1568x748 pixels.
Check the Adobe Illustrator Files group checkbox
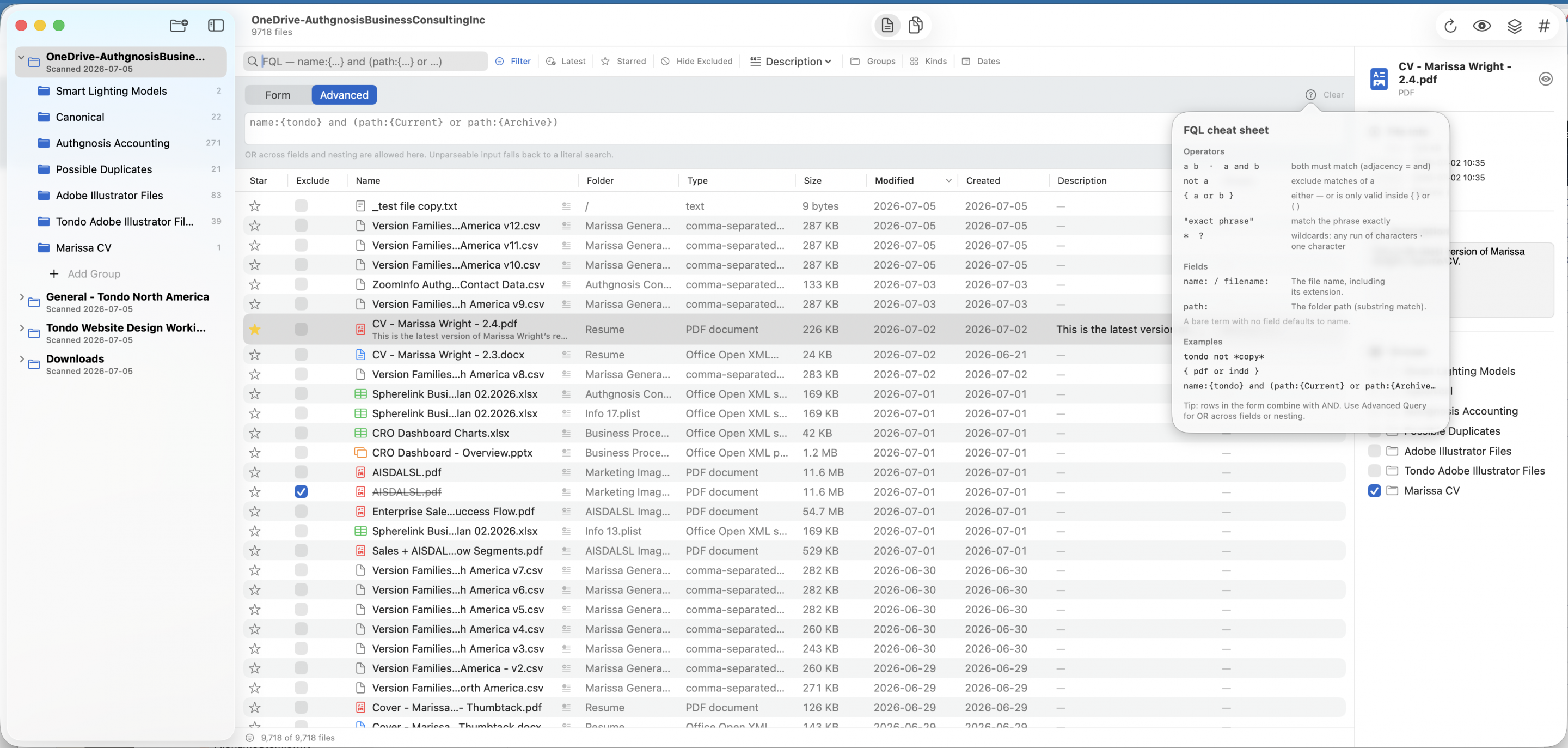pyautogui.click(x=1374, y=451)
